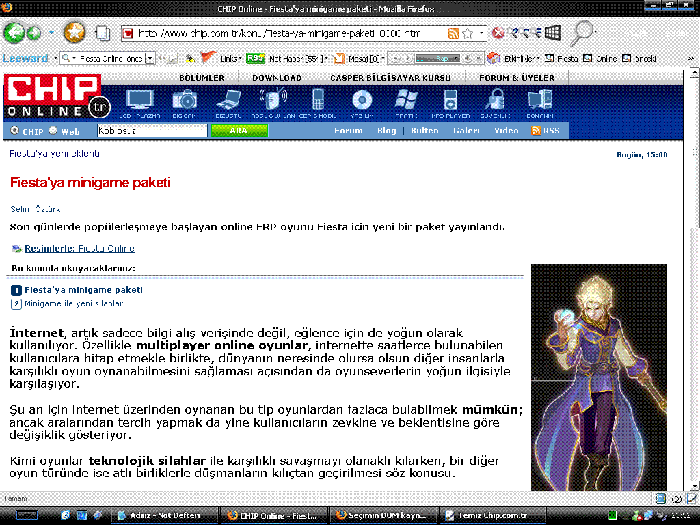Click the bookmark star in address bar
This screenshot has width=700, height=525.
click(467, 33)
